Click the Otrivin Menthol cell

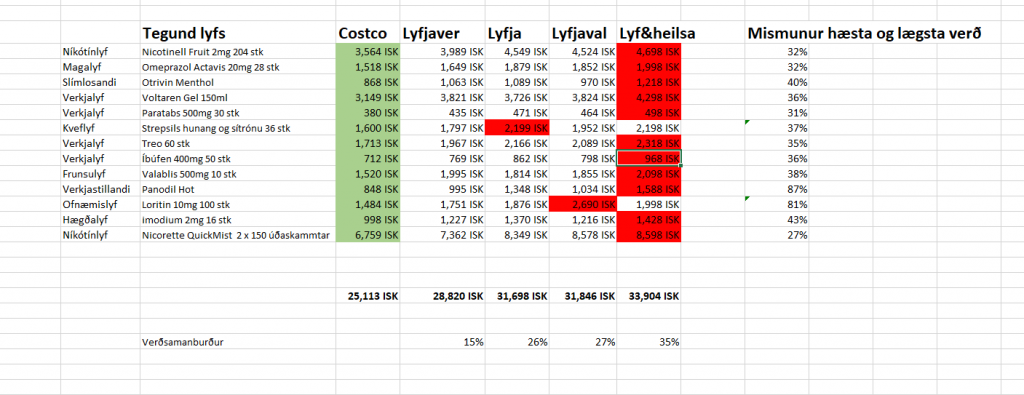[x=238, y=82]
